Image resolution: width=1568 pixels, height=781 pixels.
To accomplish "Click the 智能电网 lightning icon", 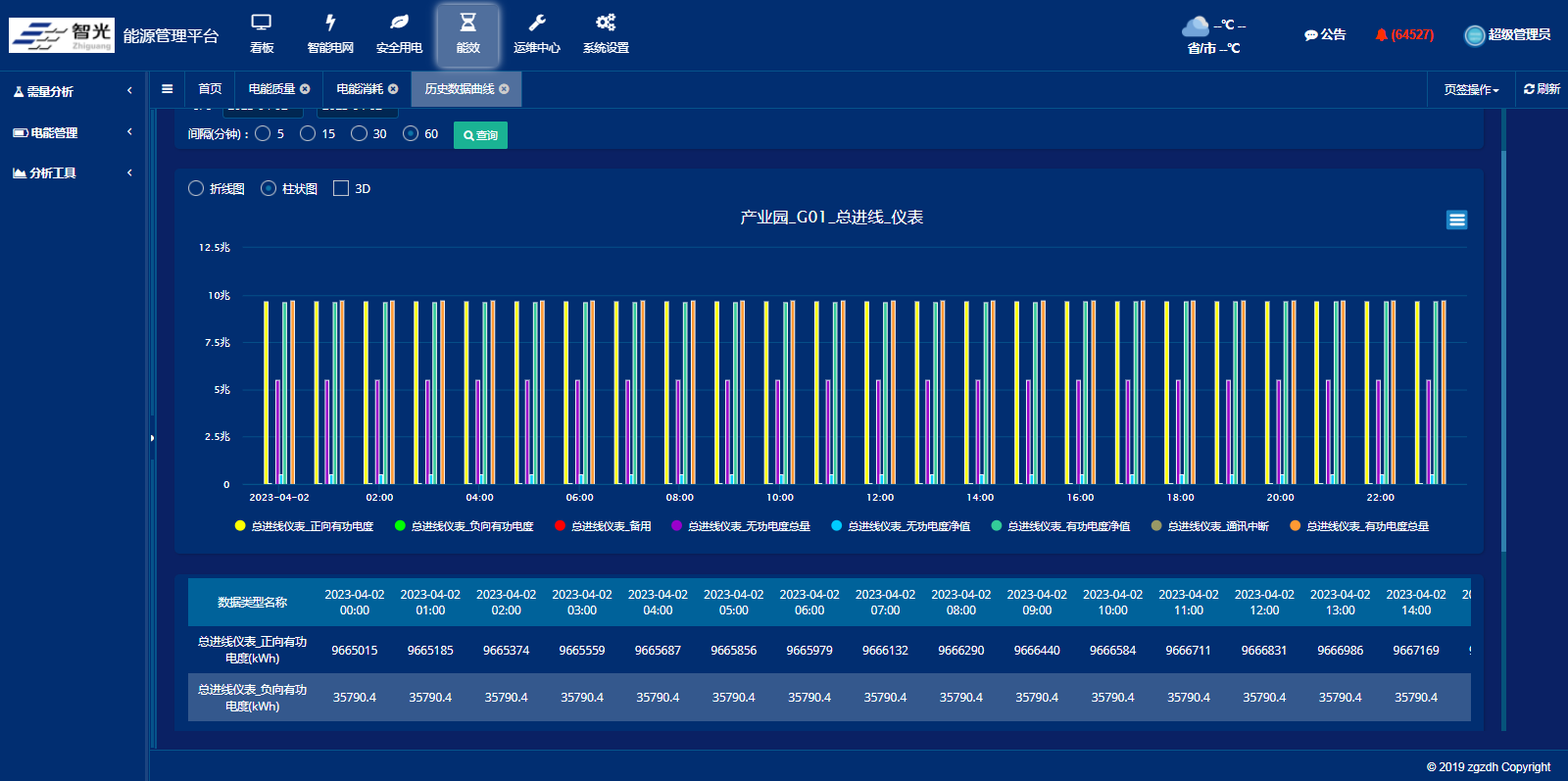I will 330,24.
